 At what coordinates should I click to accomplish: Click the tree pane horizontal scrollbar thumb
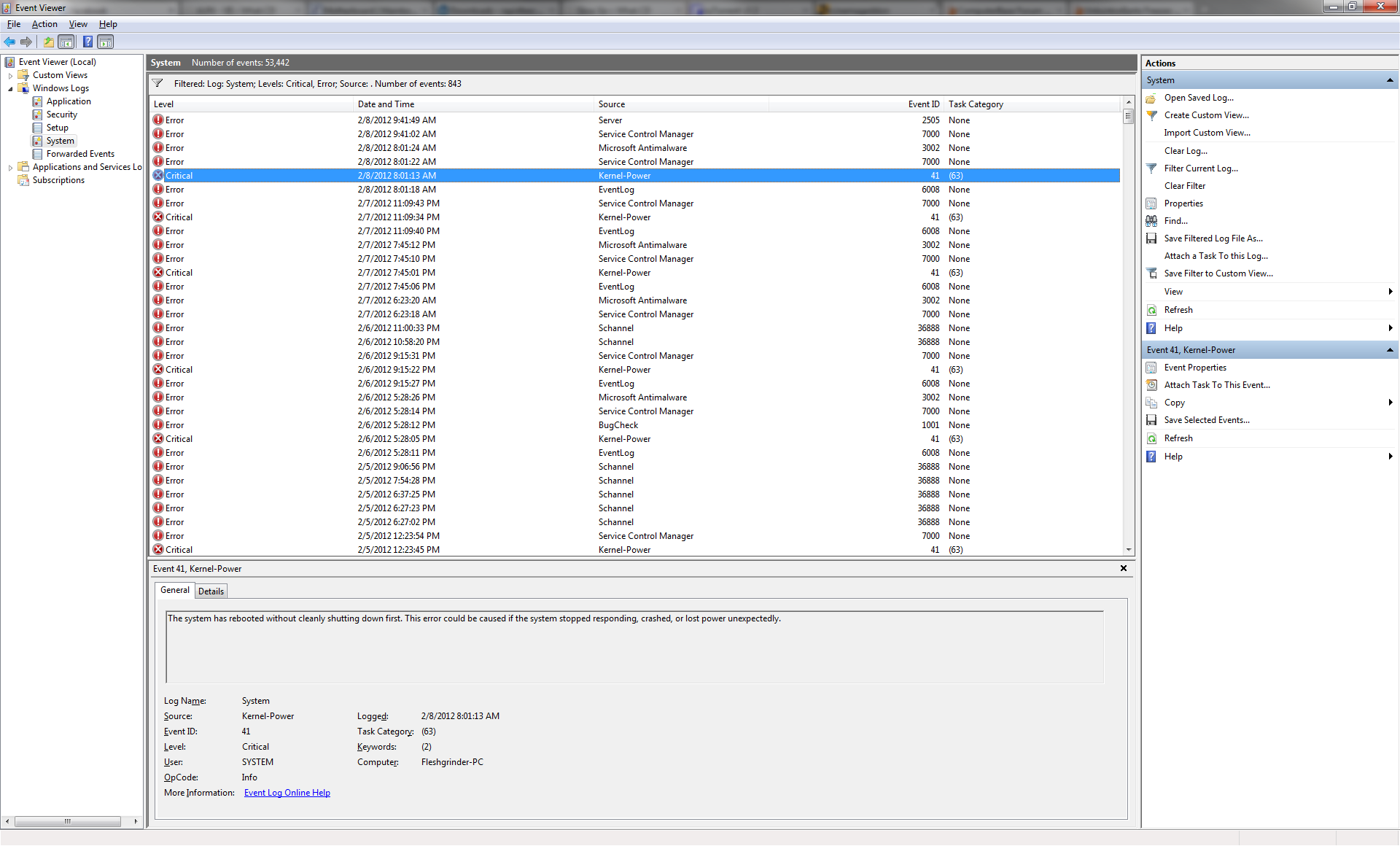67,821
